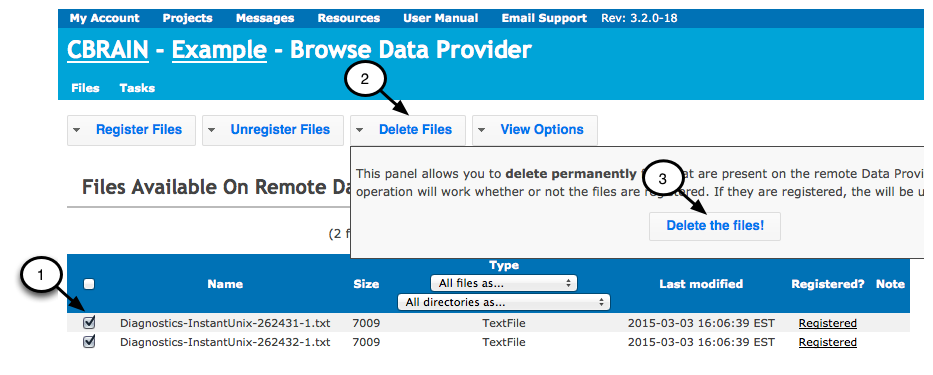Expand the View Options panel
Screen dimensions: 933x375
pyautogui.click(x=535, y=130)
